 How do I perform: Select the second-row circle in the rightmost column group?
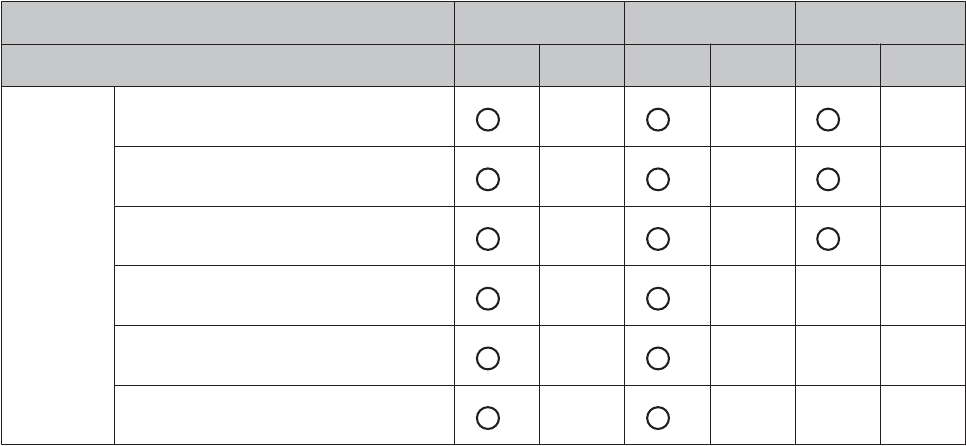828,179
